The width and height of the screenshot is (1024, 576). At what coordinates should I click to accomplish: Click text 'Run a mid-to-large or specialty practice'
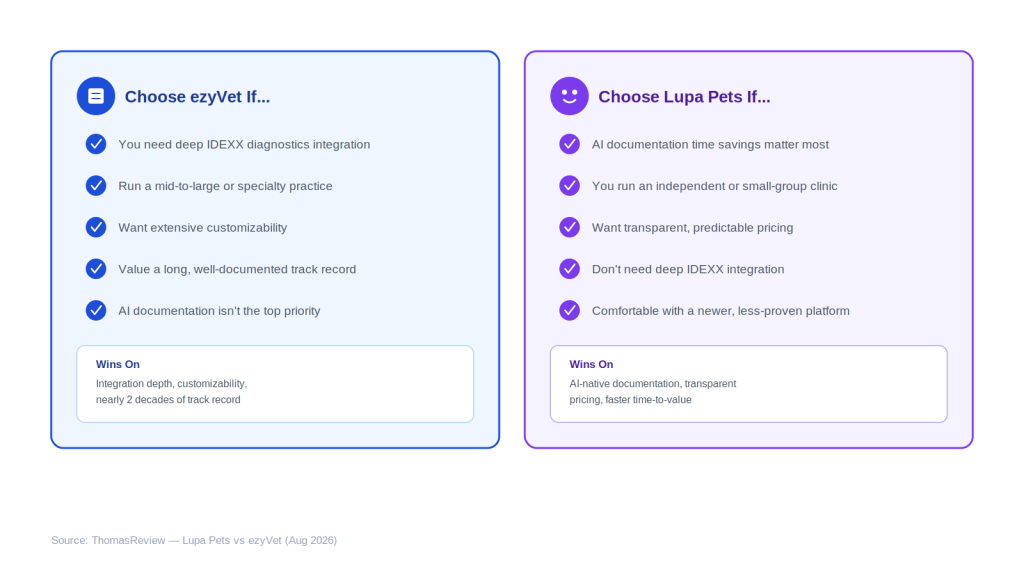(225, 186)
